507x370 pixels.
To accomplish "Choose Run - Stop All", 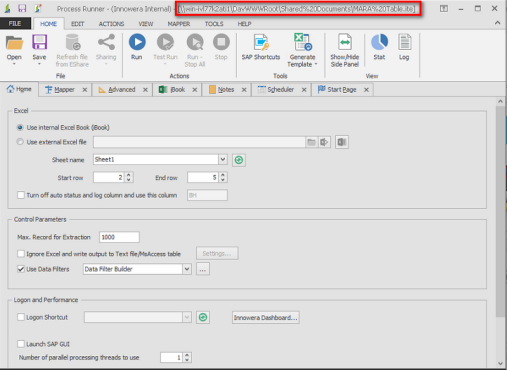I will [195, 51].
